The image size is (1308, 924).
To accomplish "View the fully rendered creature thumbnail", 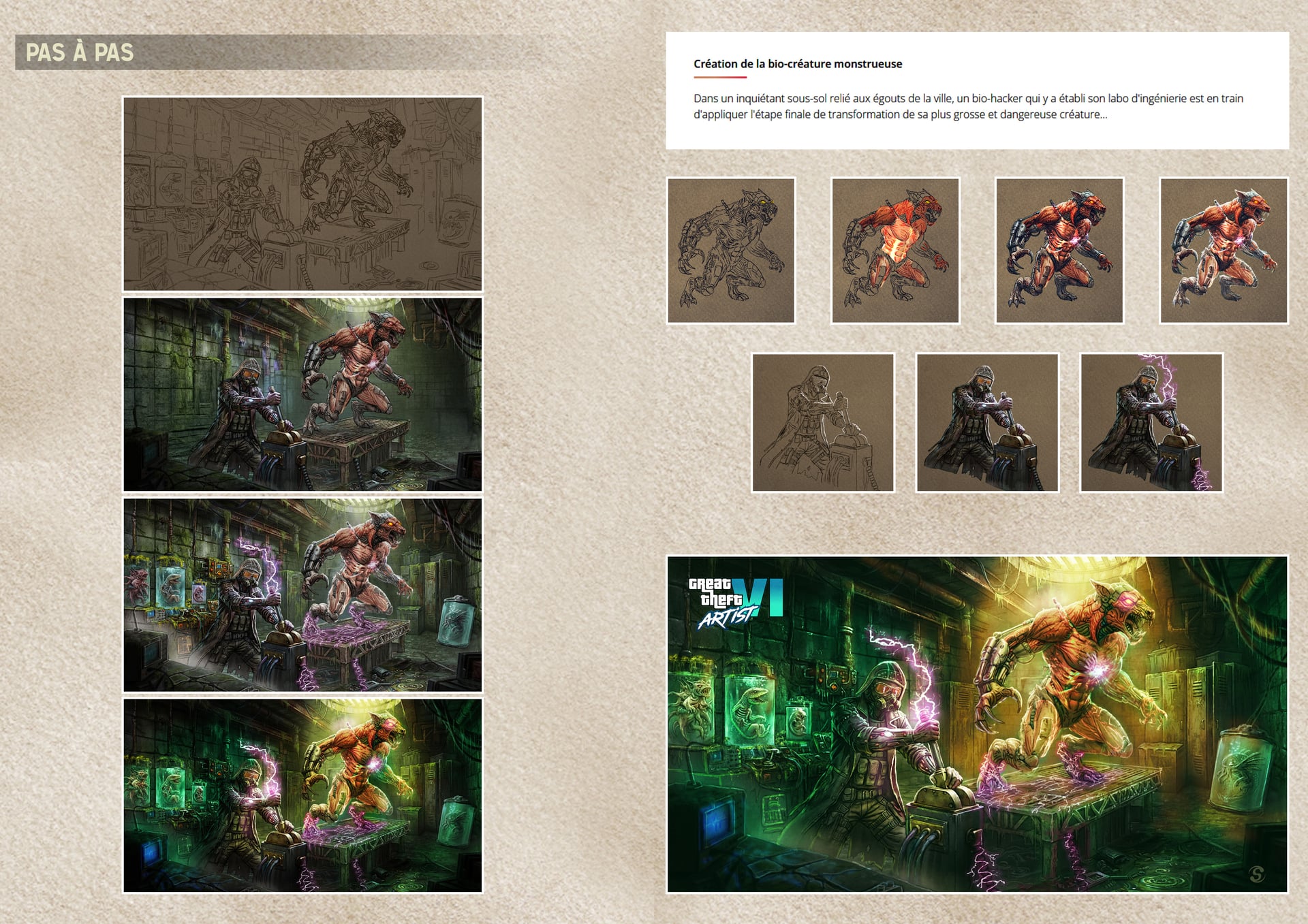I will tap(1224, 251).
